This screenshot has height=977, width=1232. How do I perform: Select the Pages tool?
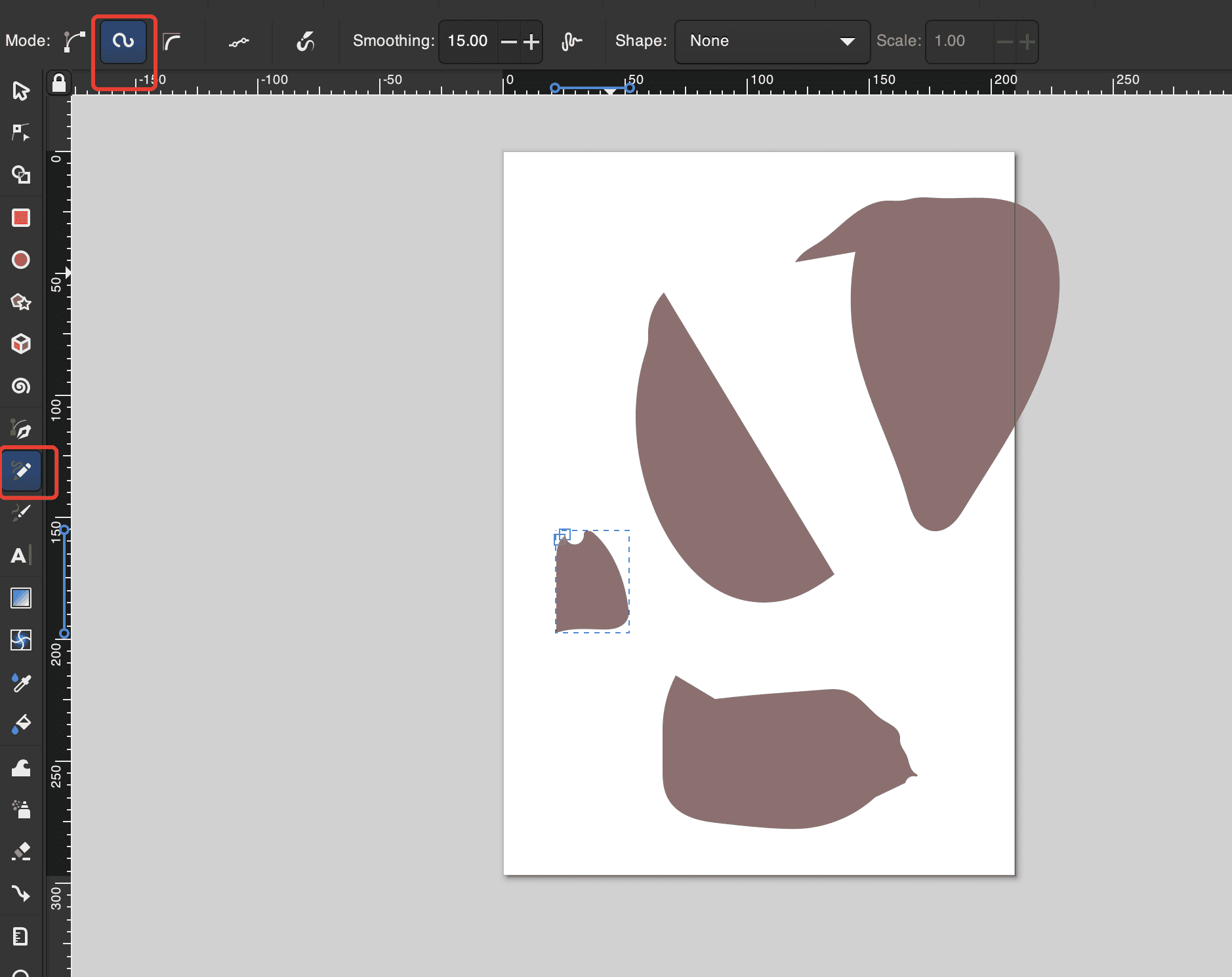[21, 936]
